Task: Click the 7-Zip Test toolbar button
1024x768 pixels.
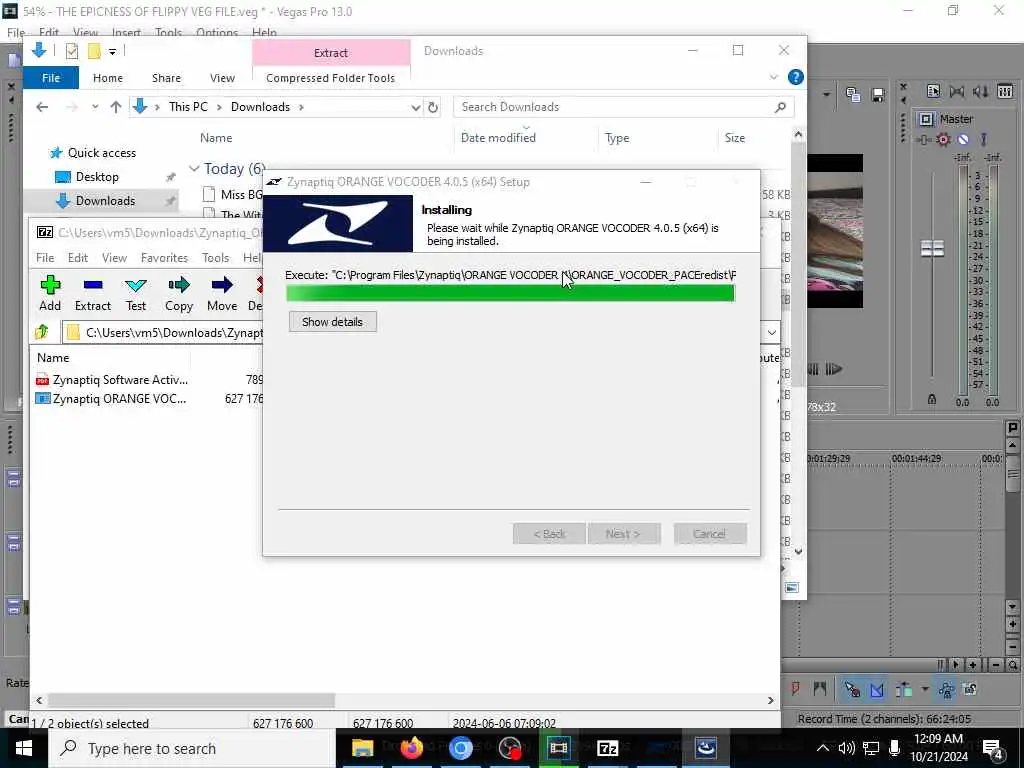Action: pyautogui.click(x=136, y=293)
